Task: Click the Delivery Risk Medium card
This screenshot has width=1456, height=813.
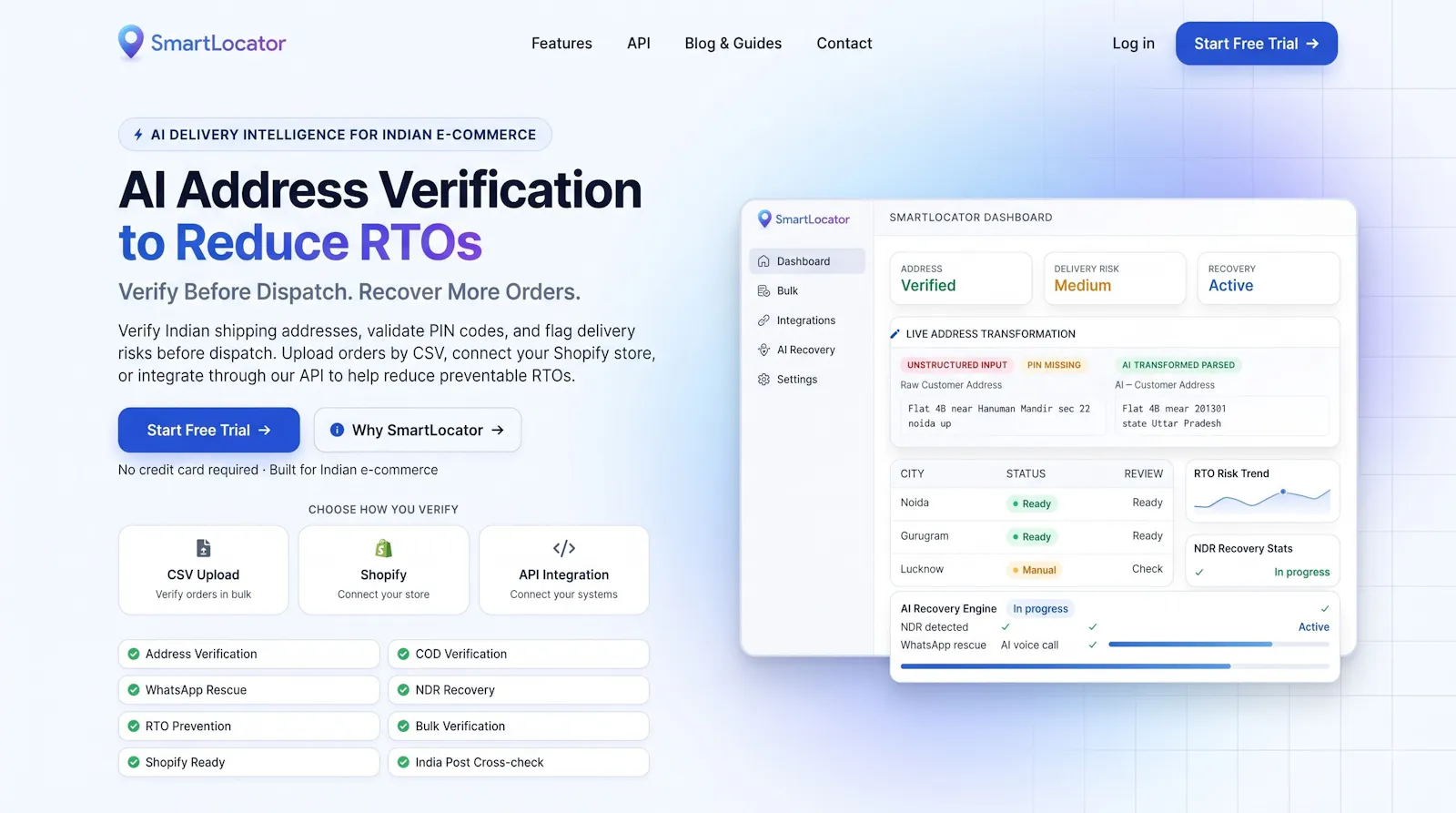Action: tap(1115, 278)
